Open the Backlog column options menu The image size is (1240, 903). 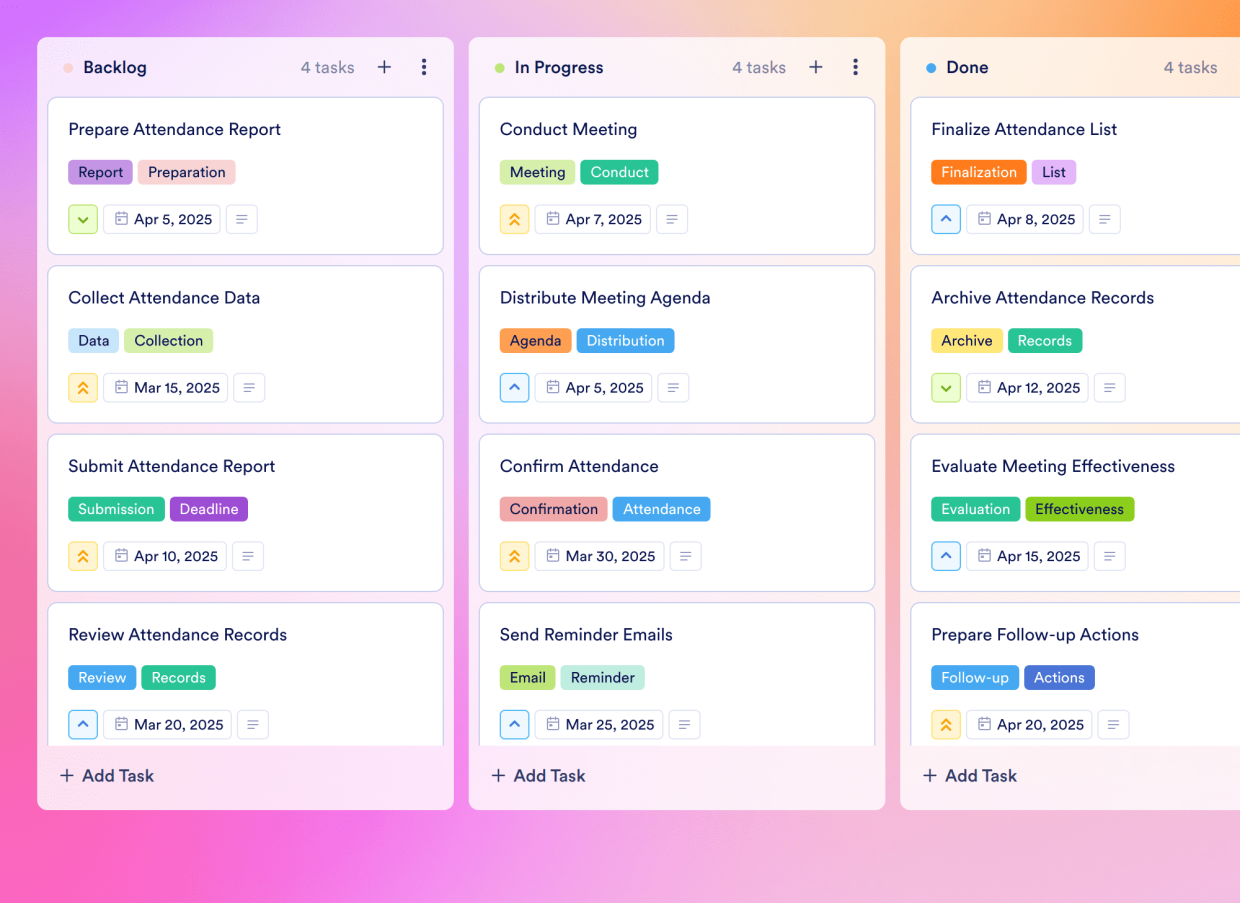[424, 67]
